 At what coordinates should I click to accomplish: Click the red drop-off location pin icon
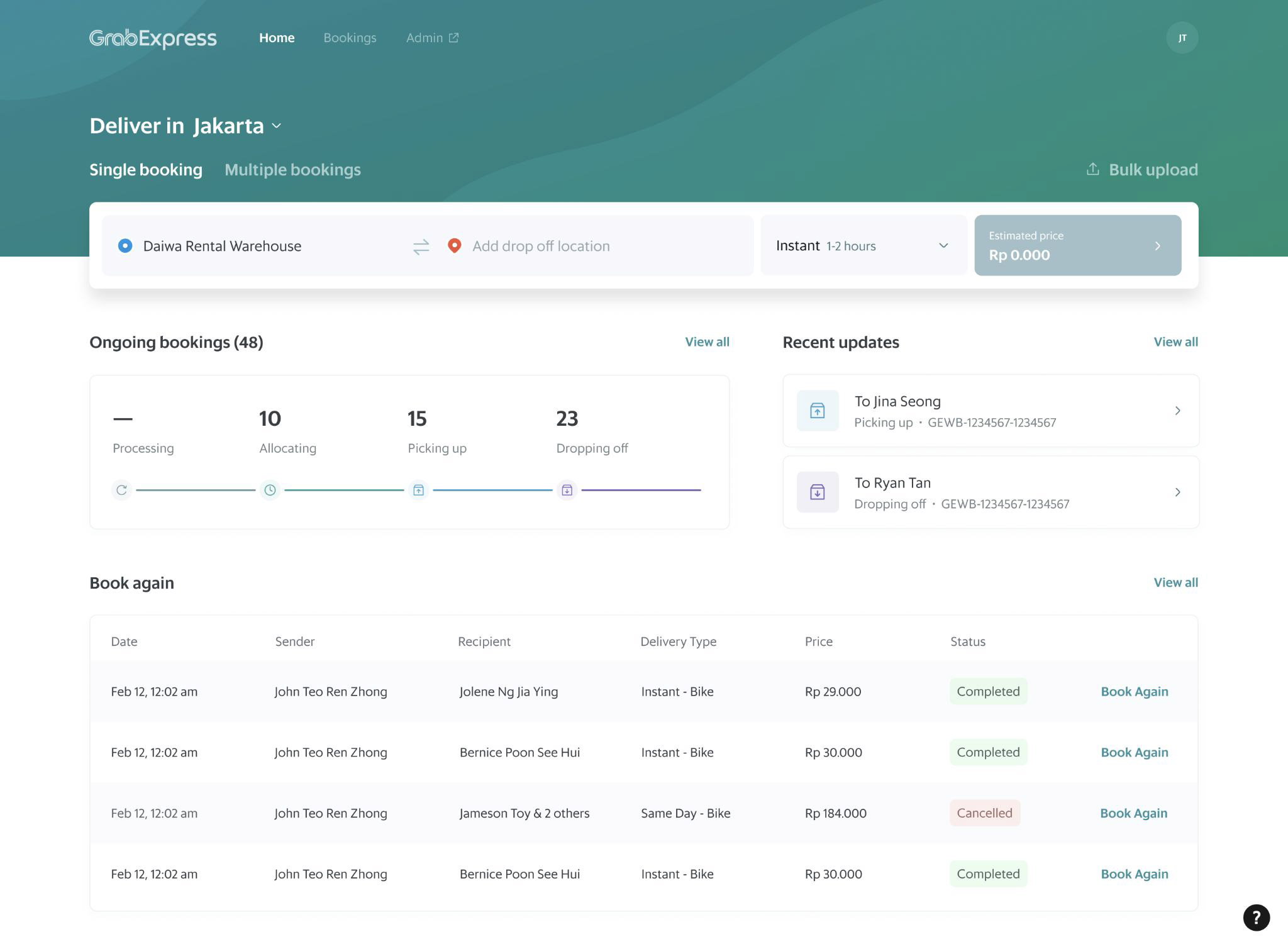[x=454, y=246]
